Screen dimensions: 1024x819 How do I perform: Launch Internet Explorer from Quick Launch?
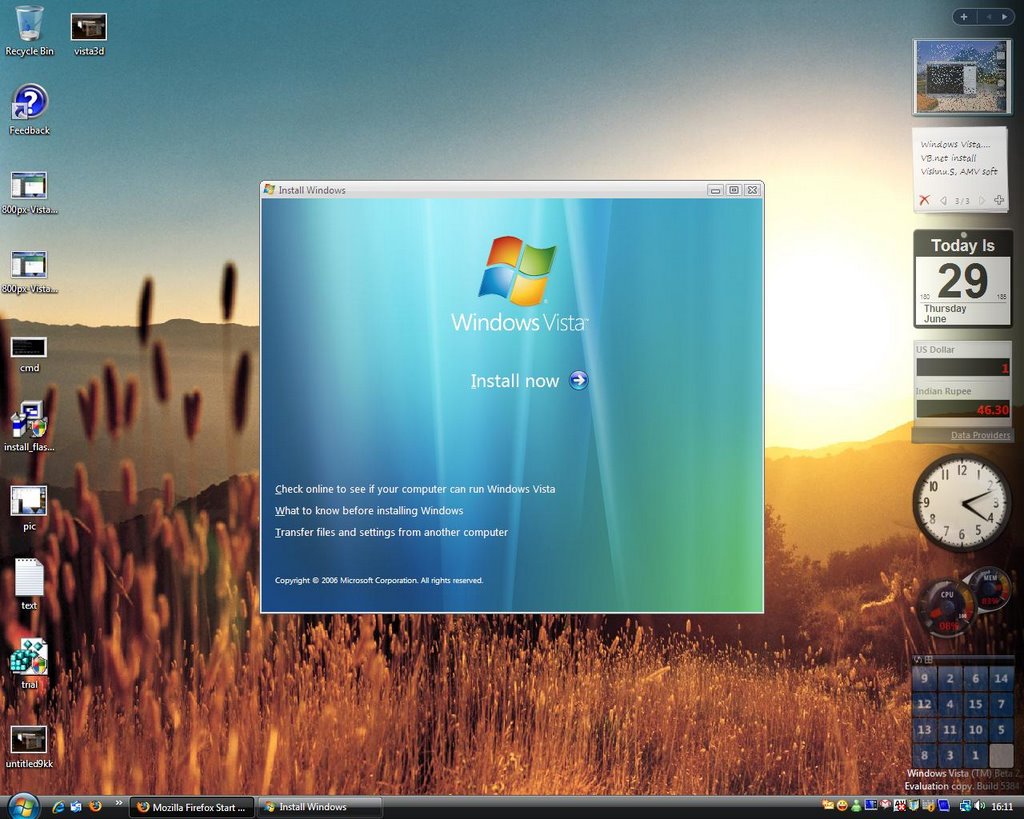(x=58, y=807)
